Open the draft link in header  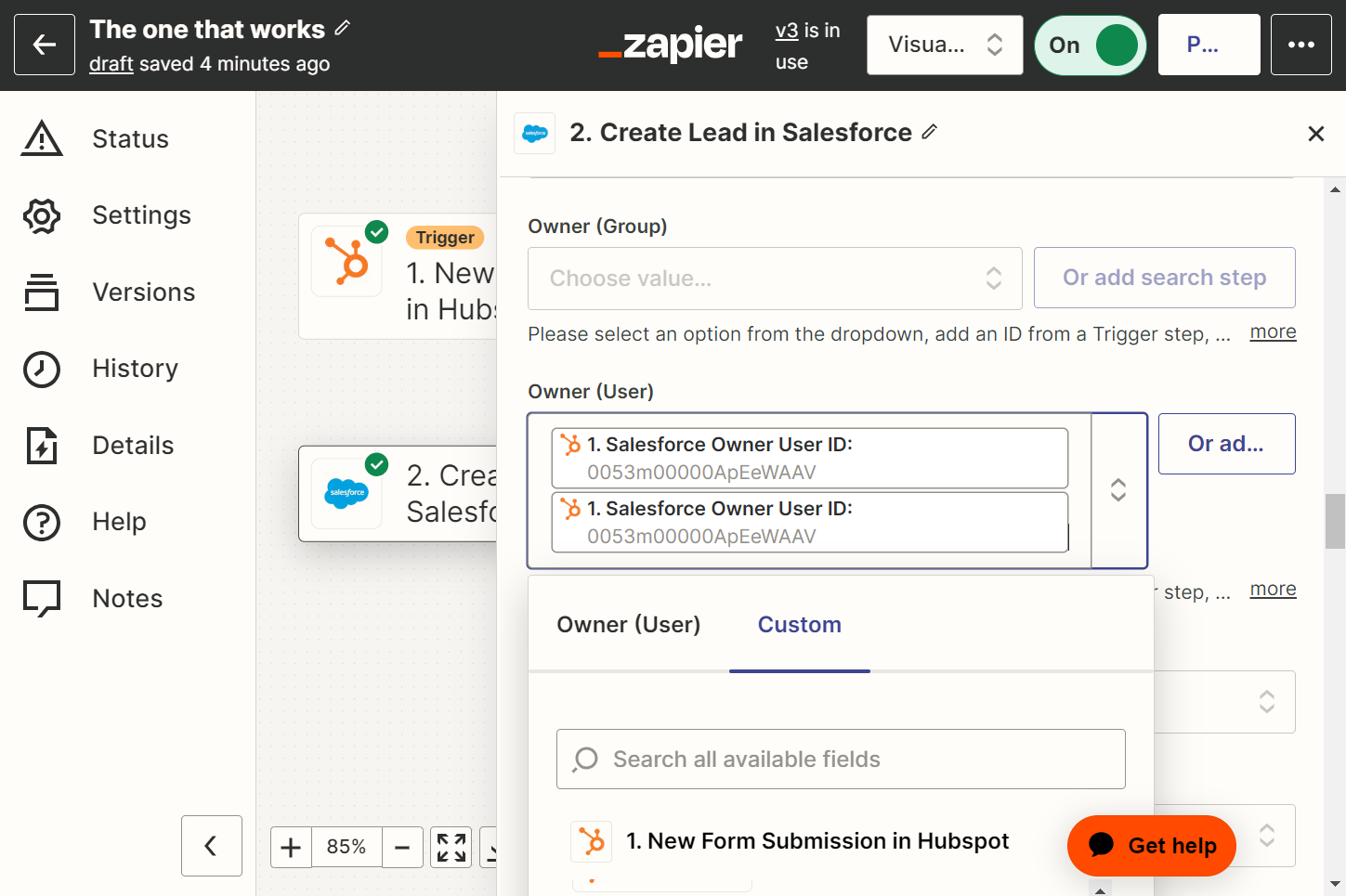click(111, 64)
